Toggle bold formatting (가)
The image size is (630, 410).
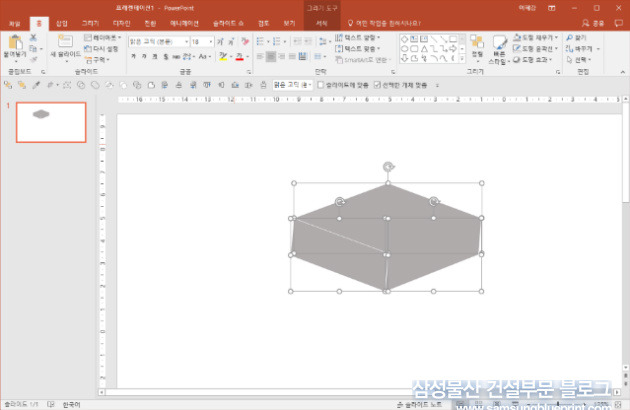click(x=133, y=56)
